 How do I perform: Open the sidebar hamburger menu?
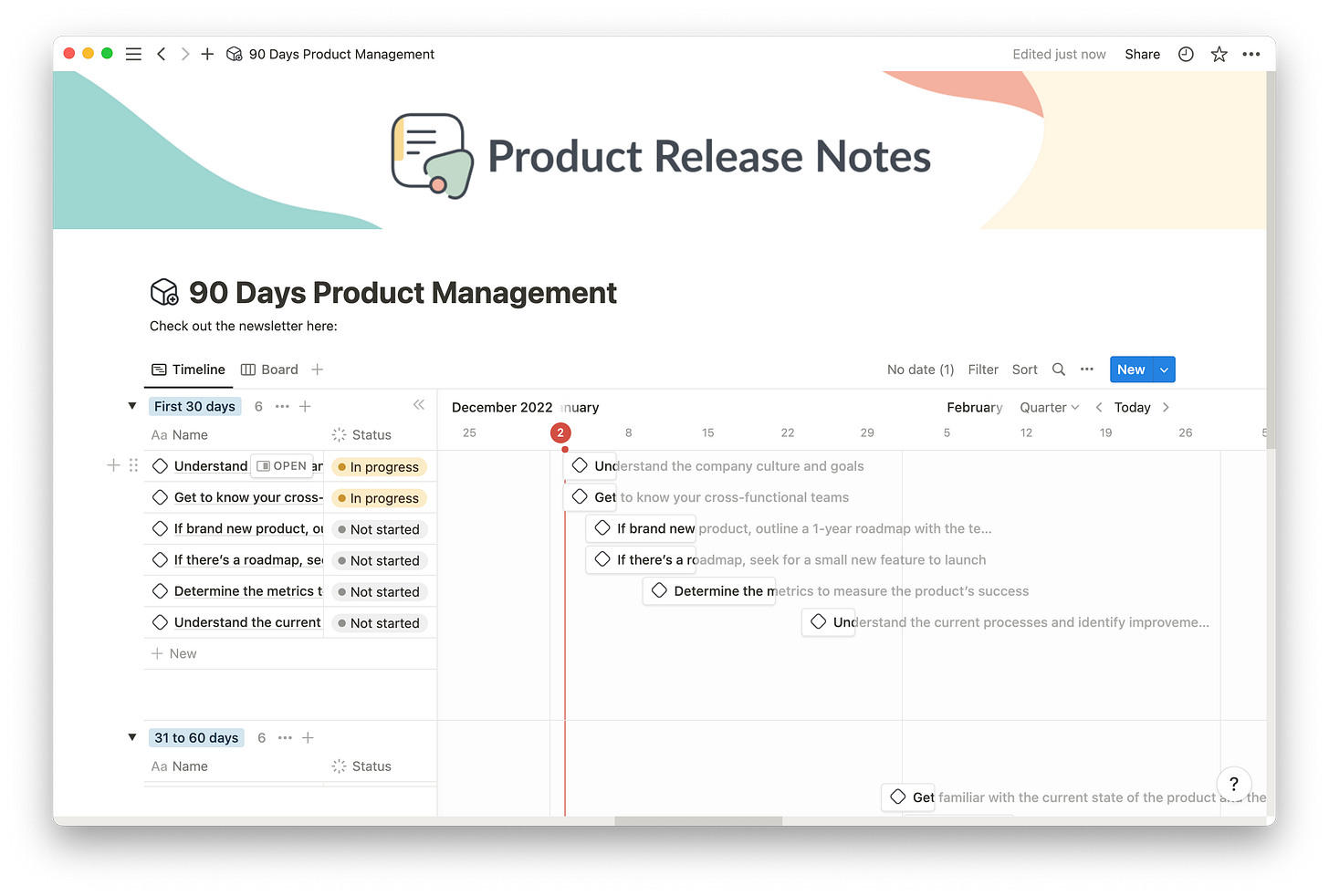(133, 54)
